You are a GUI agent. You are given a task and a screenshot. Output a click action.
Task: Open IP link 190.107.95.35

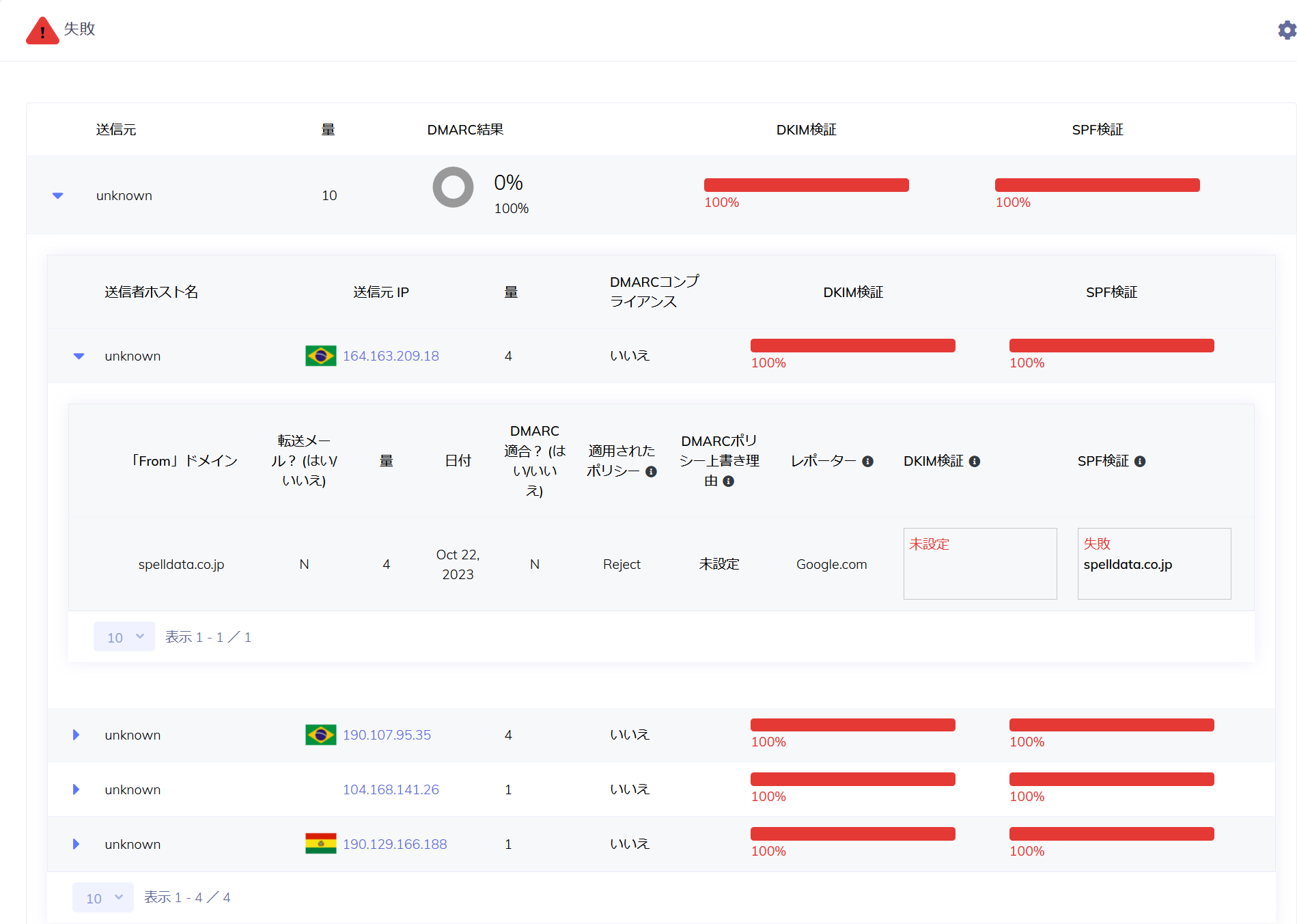click(x=387, y=735)
